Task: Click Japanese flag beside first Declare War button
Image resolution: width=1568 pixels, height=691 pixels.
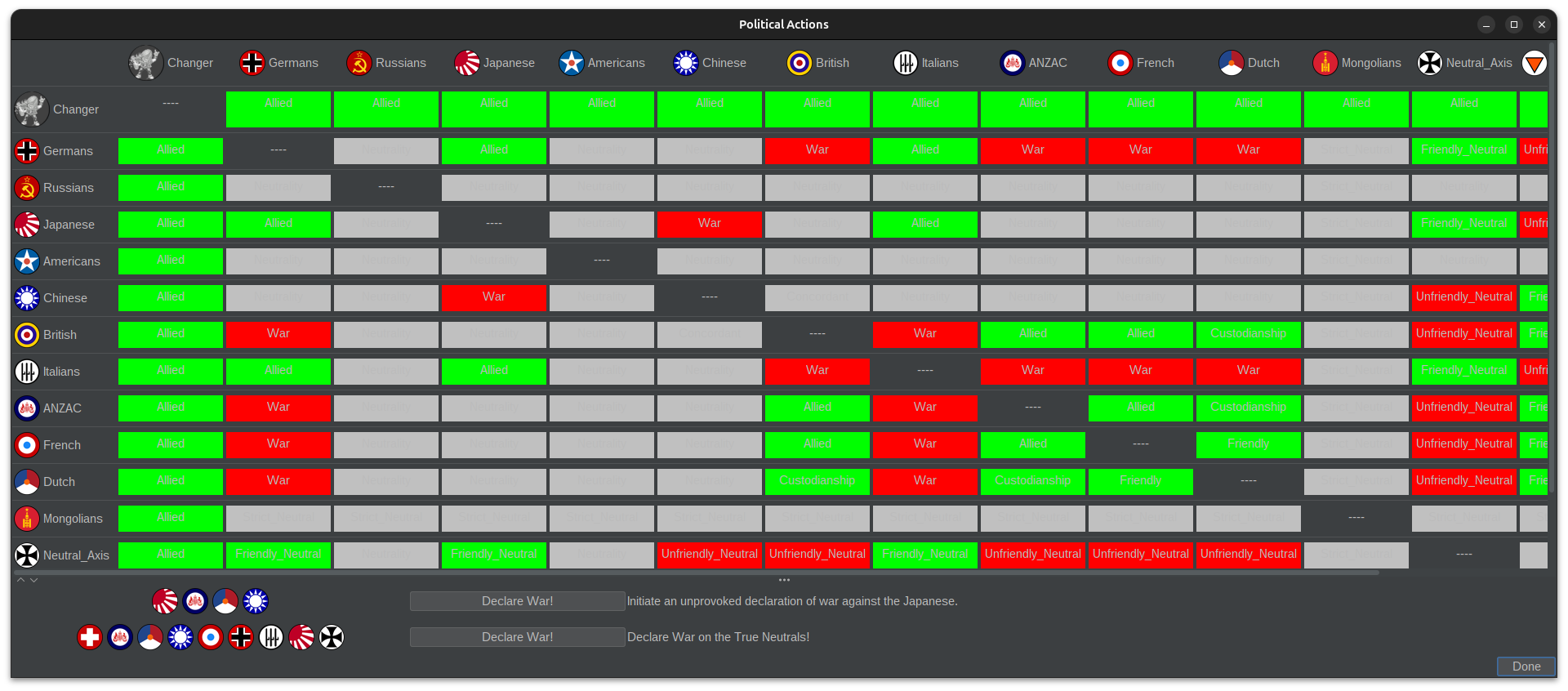Action: [x=165, y=601]
